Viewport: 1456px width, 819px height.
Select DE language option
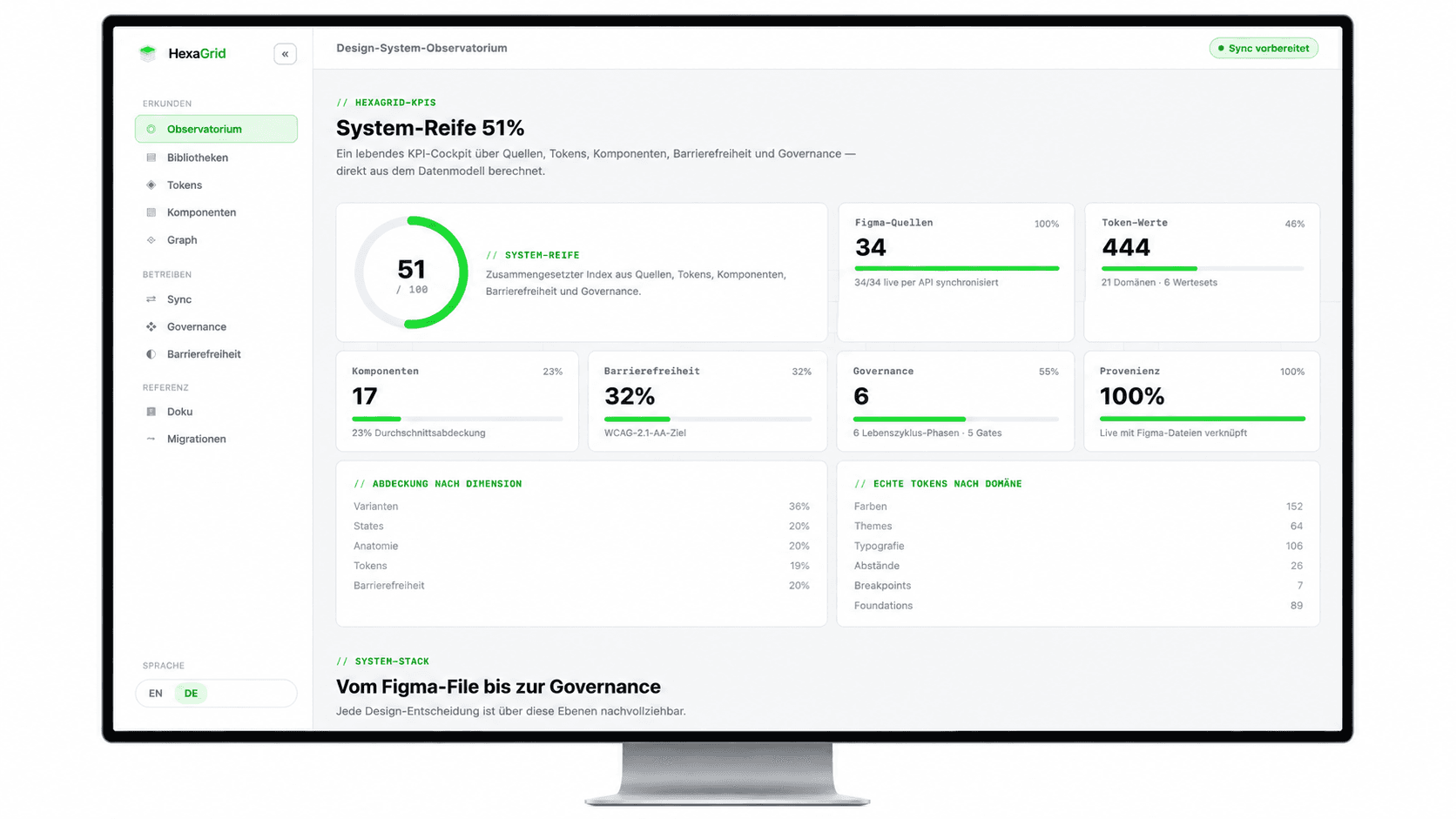pyautogui.click(x=191, y=694)
